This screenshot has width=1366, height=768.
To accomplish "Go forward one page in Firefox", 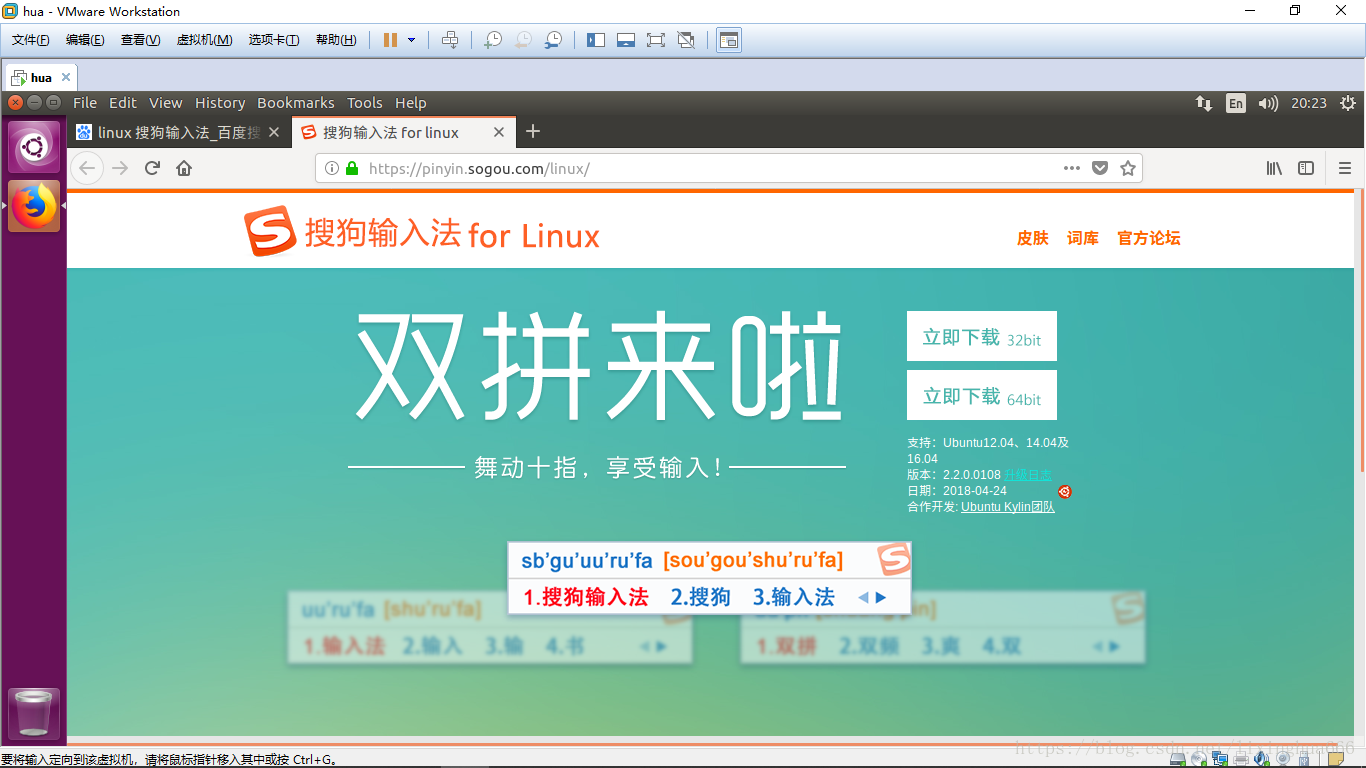I will tap(120, 168).
